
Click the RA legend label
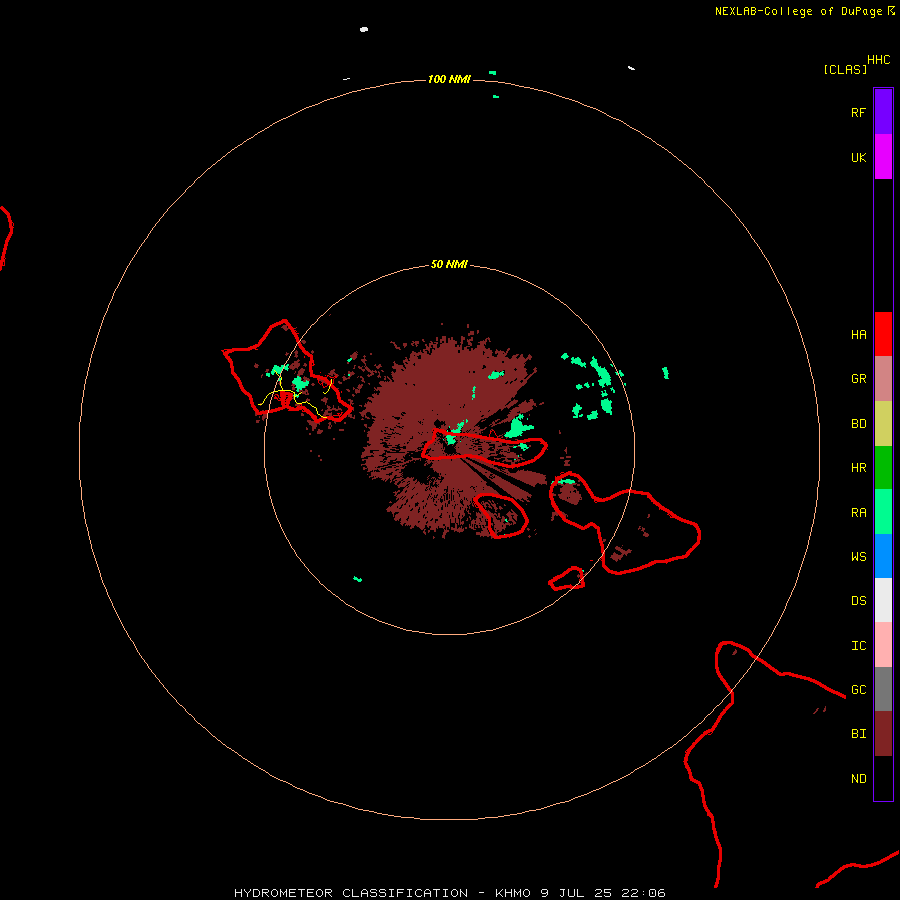pyautogui.click(x=859, y=513)
